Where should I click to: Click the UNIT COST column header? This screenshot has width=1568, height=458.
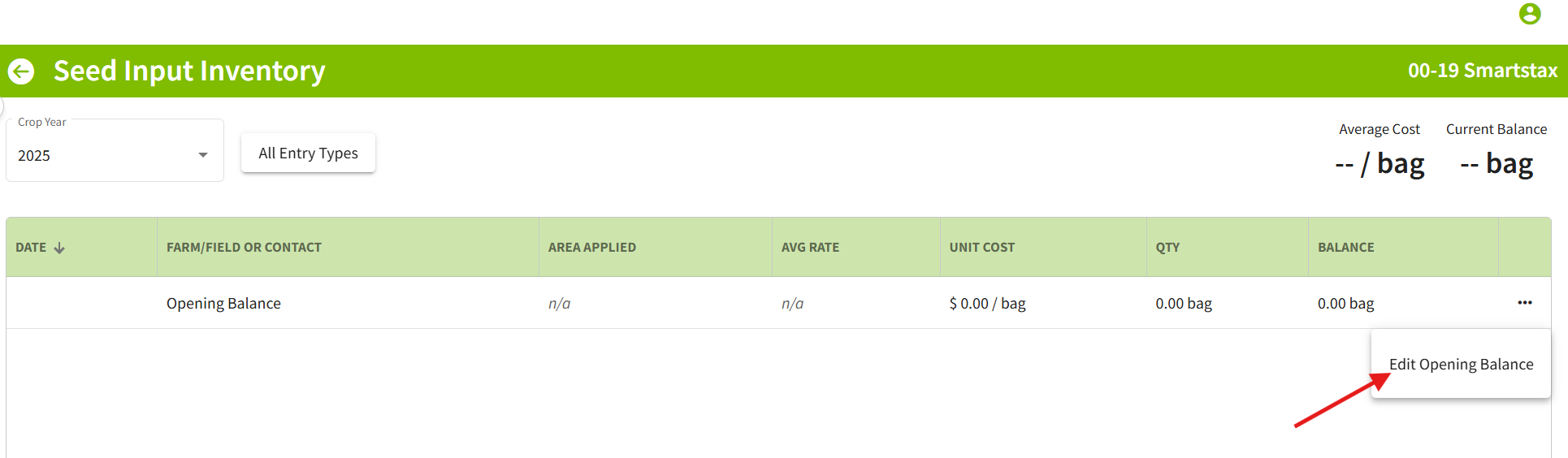(x=981, y=248)
